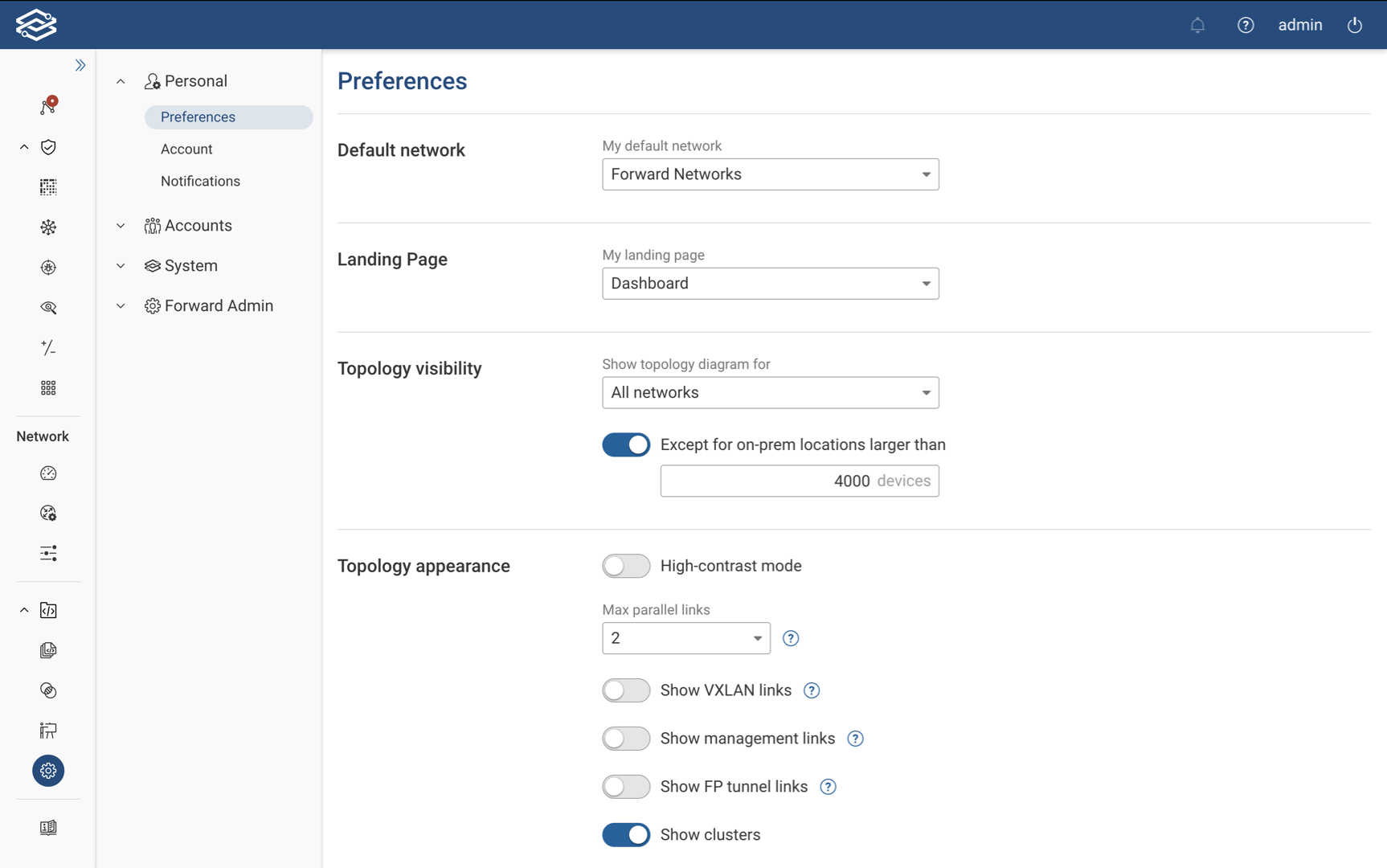The image size is (1387, 868).
Task: Open the book documentation icon
Action: click(48, 828)
